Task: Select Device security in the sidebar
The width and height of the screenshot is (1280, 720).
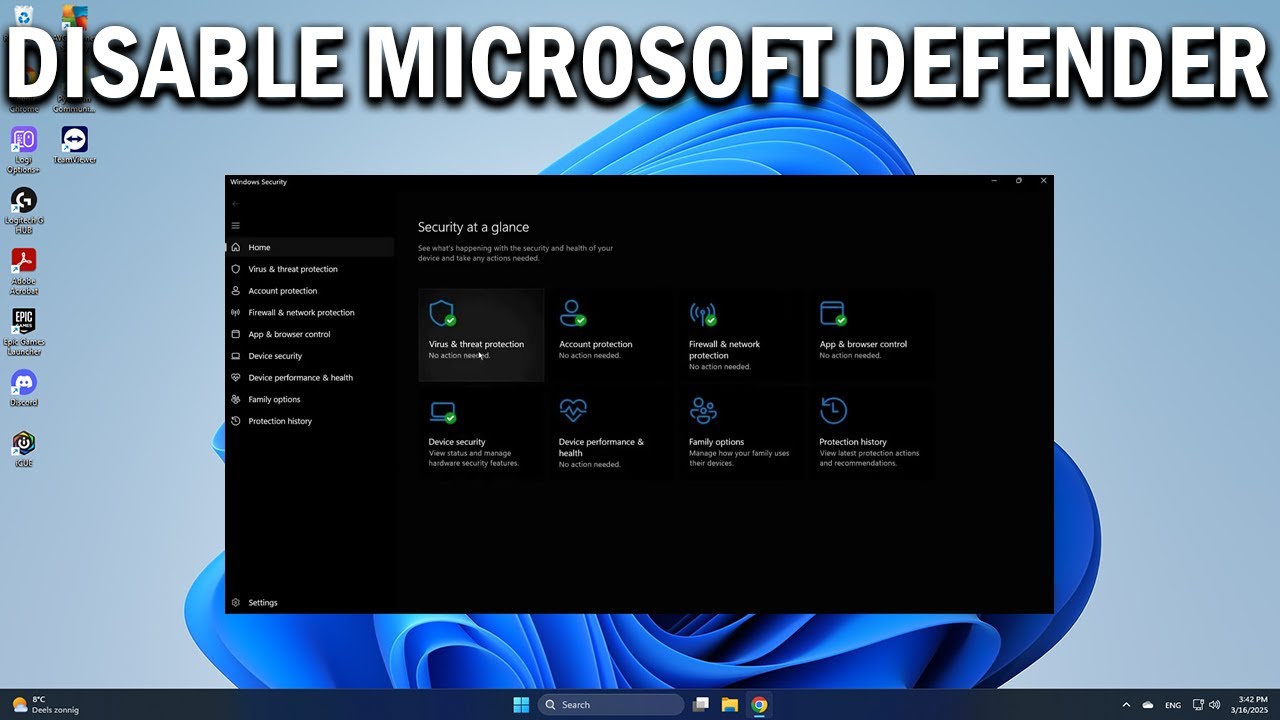Action: click(310, 356)
